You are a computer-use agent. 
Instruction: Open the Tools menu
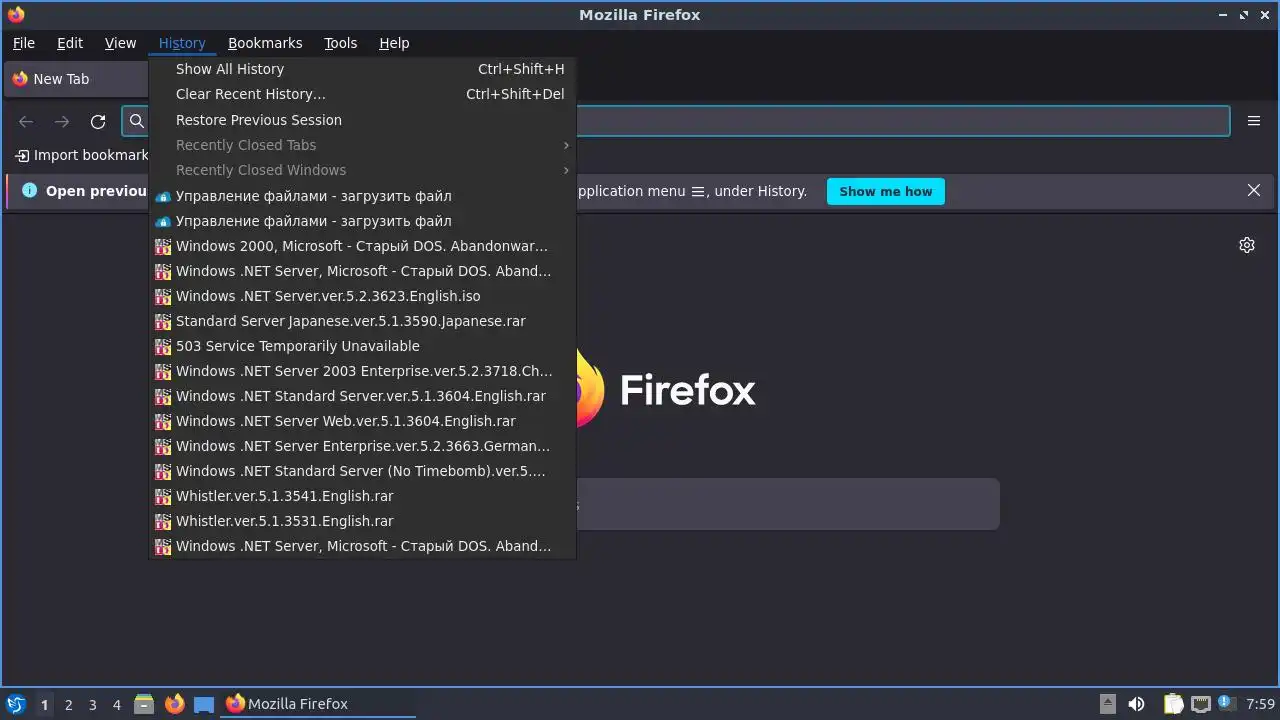point(340,43)
